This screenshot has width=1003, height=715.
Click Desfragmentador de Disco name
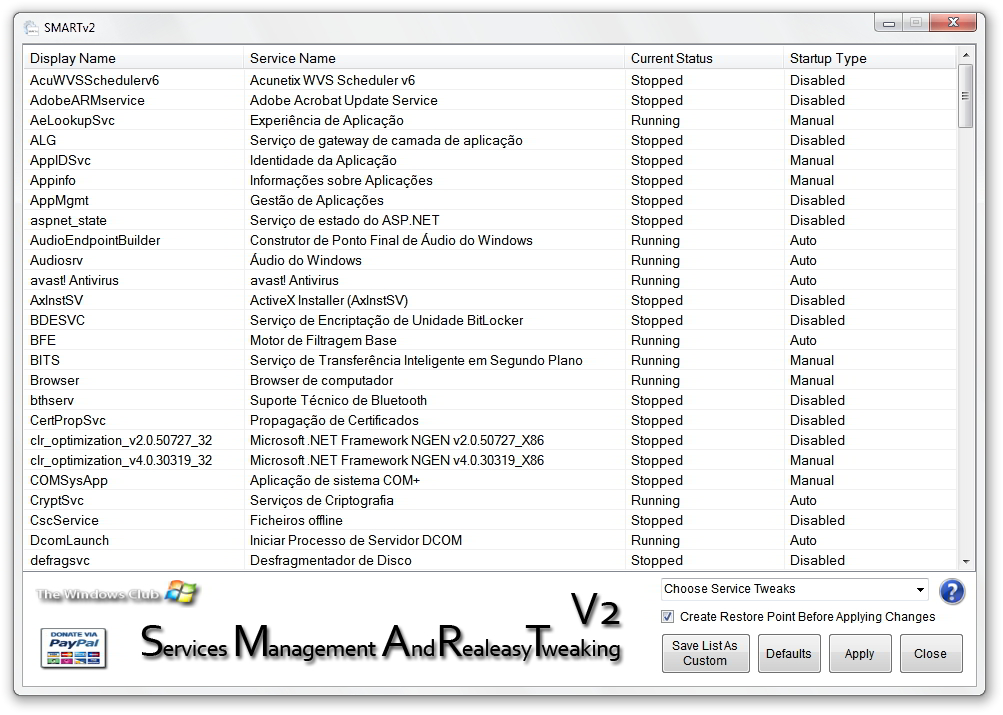point(331,560)
